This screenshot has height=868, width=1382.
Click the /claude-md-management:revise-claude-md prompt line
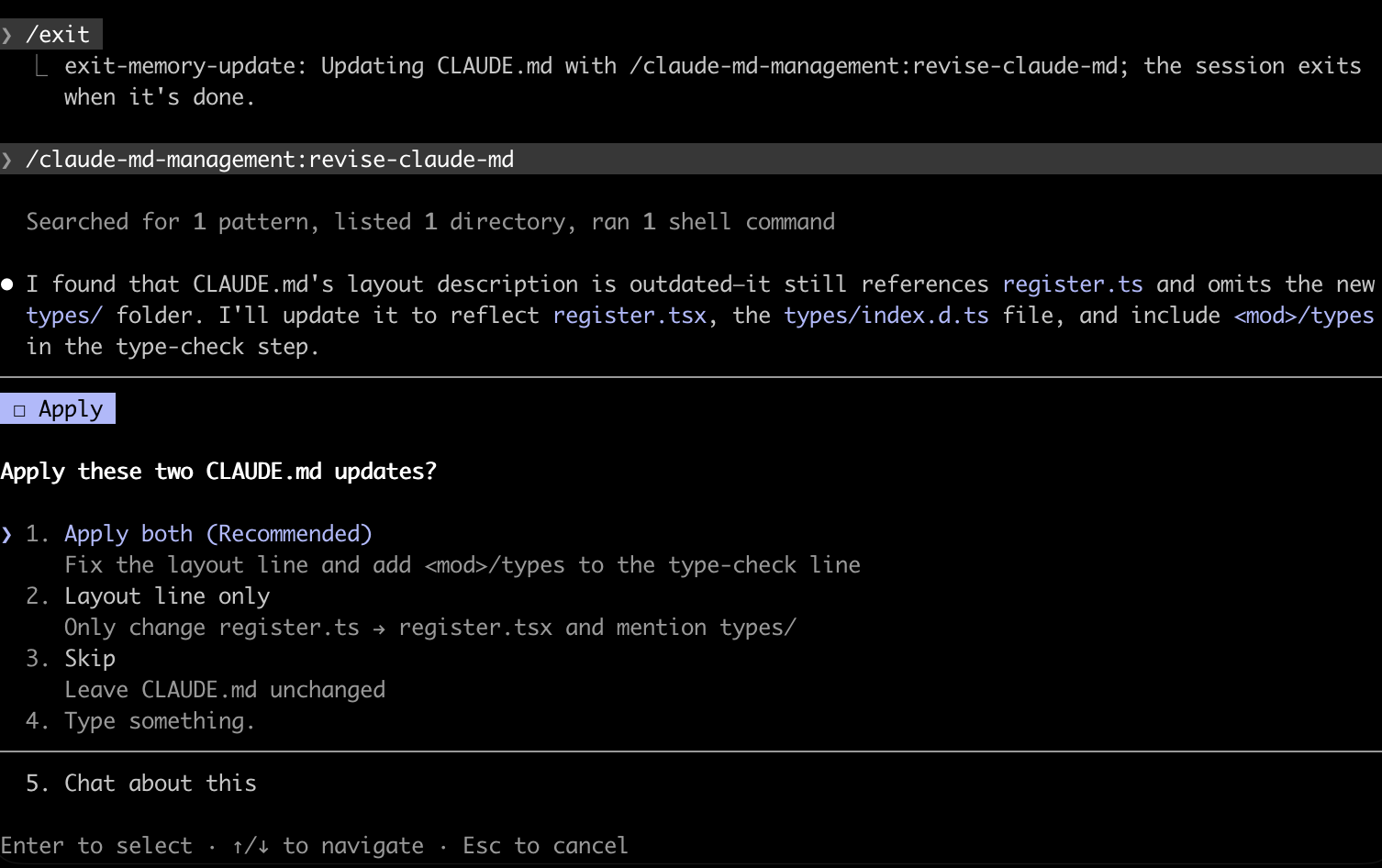691,159
